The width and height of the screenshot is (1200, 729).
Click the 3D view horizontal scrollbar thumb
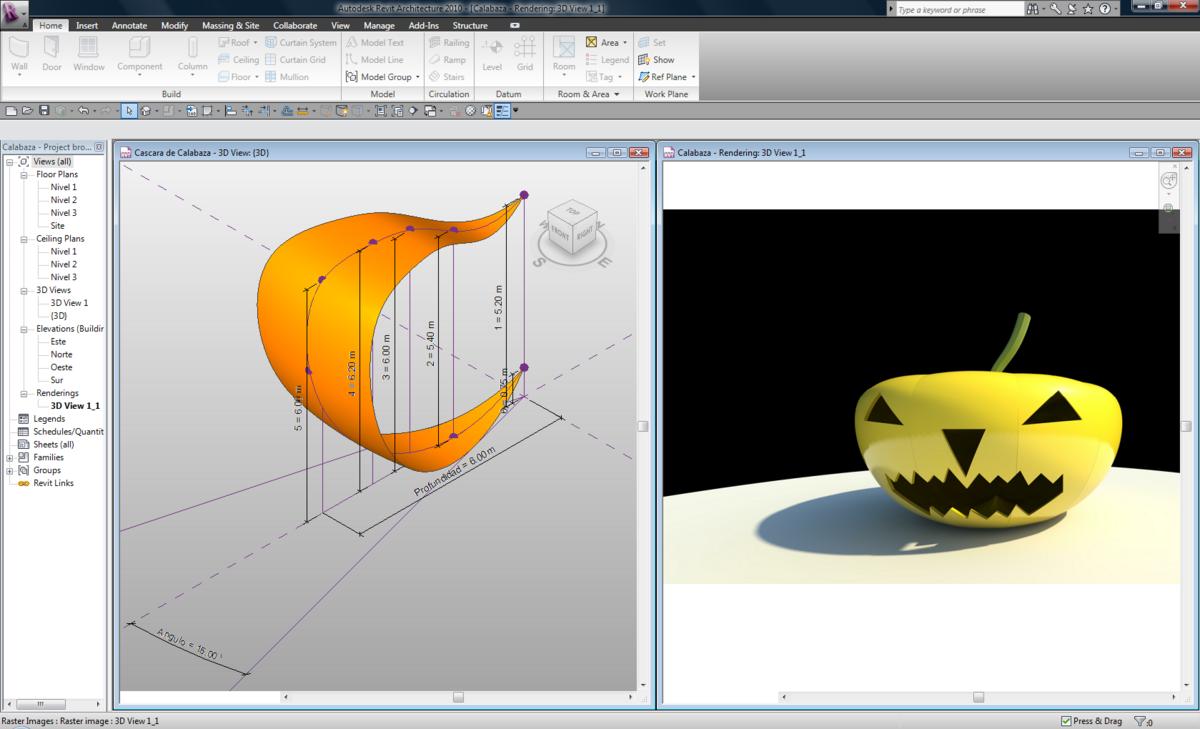458,697
